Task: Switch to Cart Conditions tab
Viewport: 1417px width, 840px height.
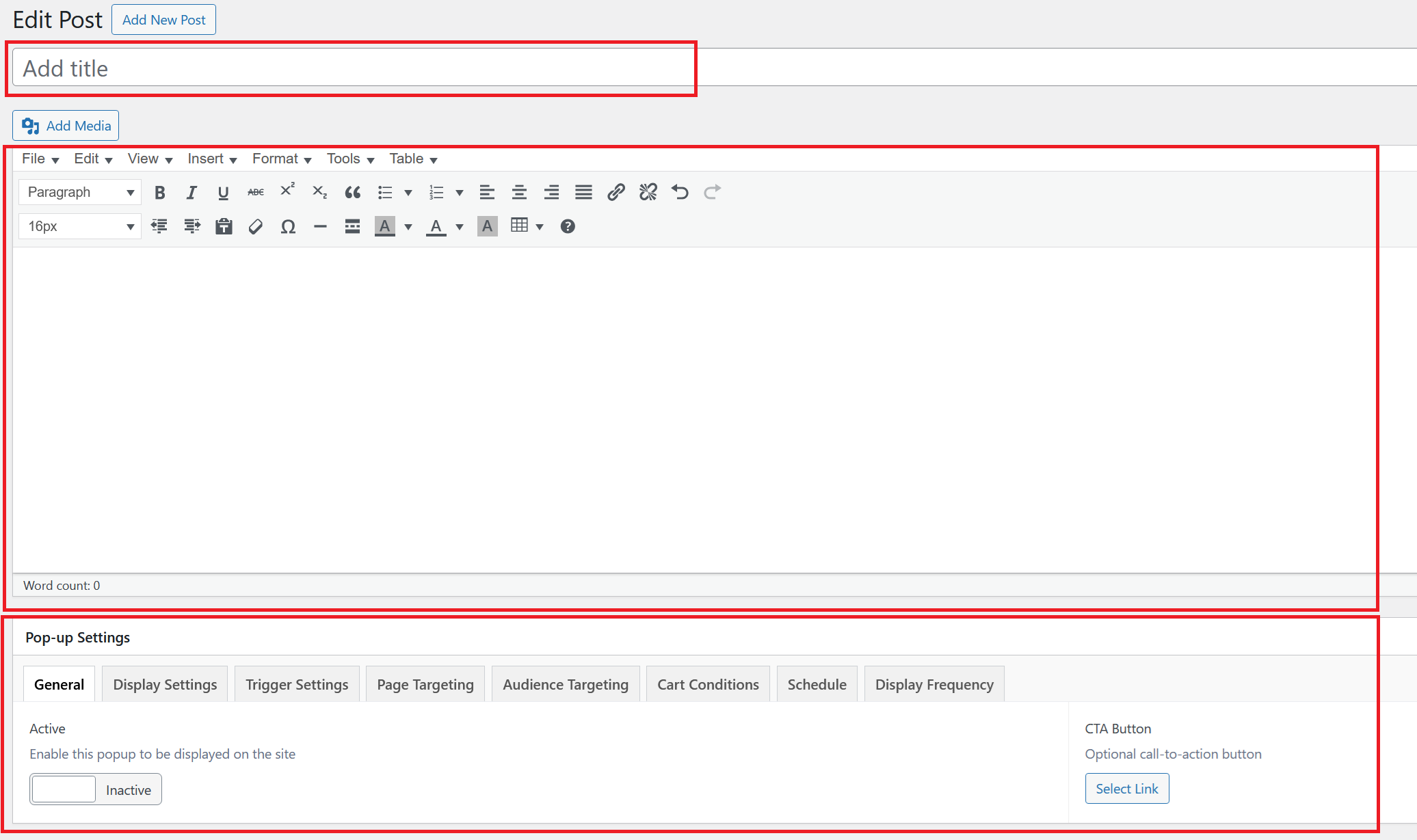Action: [x=708, y=684]
